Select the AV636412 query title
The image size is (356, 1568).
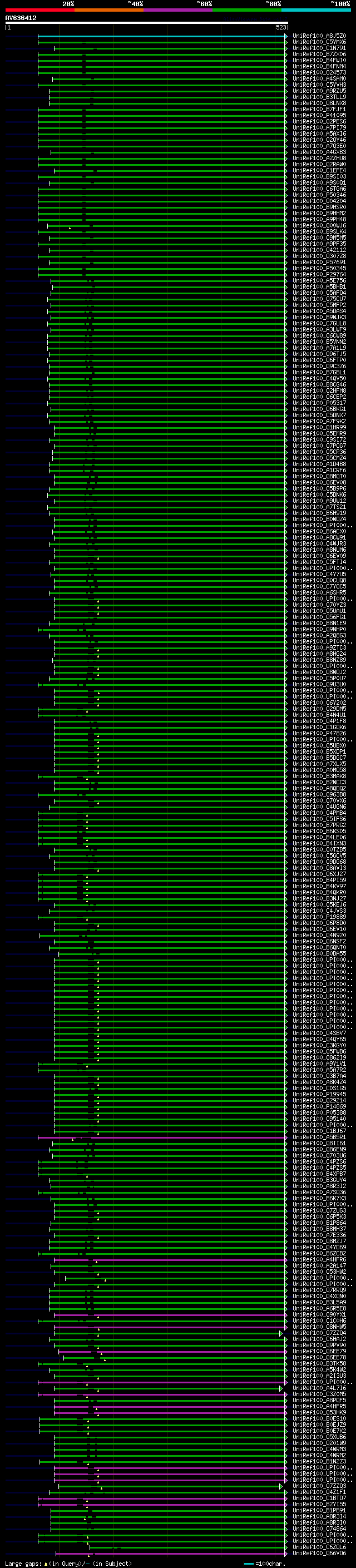[21, 18]
